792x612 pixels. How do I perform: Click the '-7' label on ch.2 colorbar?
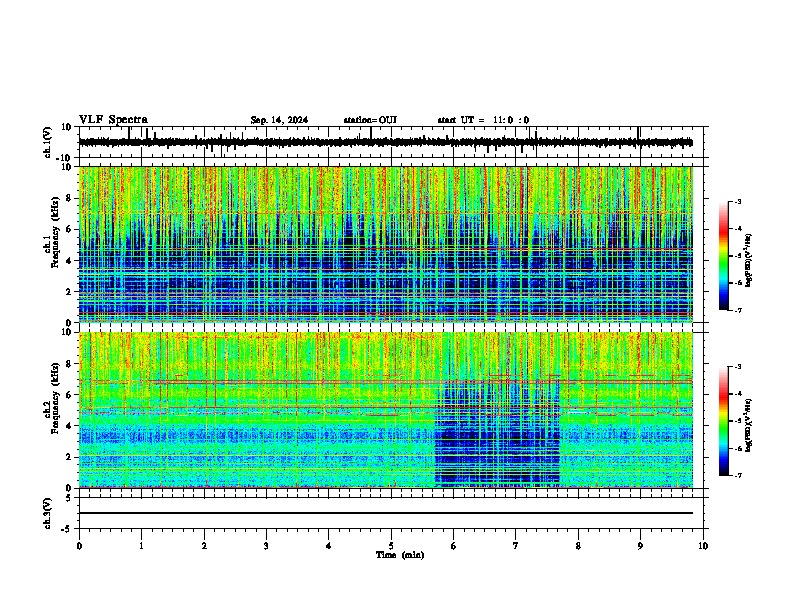(738, 475)
